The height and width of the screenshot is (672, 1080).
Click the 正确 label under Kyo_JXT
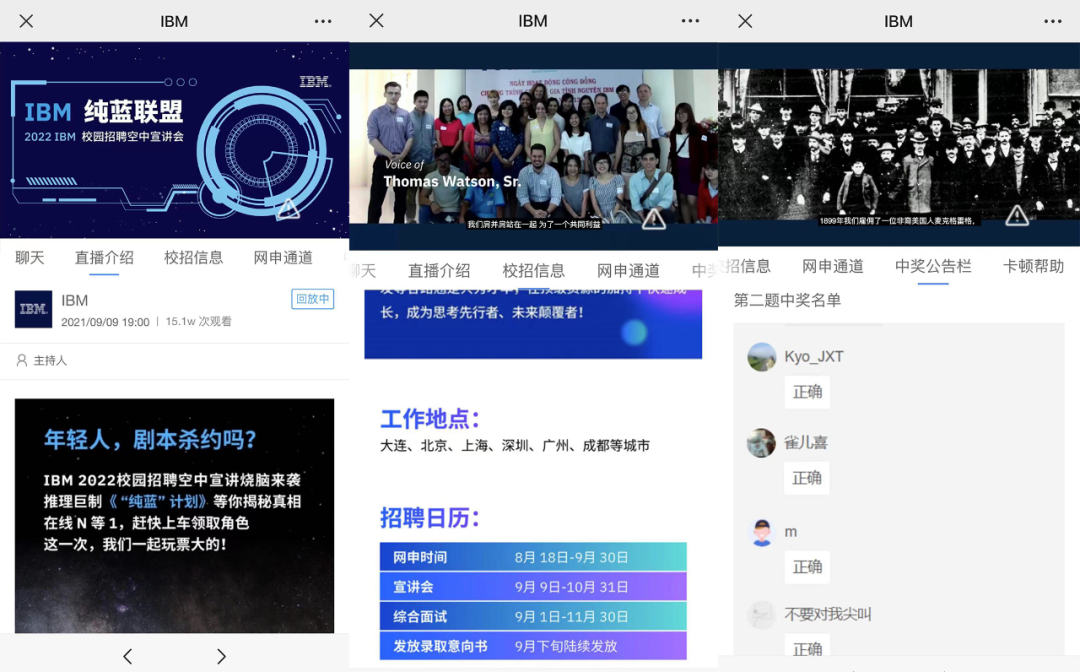pyautogui.click(x=807, y=392)
